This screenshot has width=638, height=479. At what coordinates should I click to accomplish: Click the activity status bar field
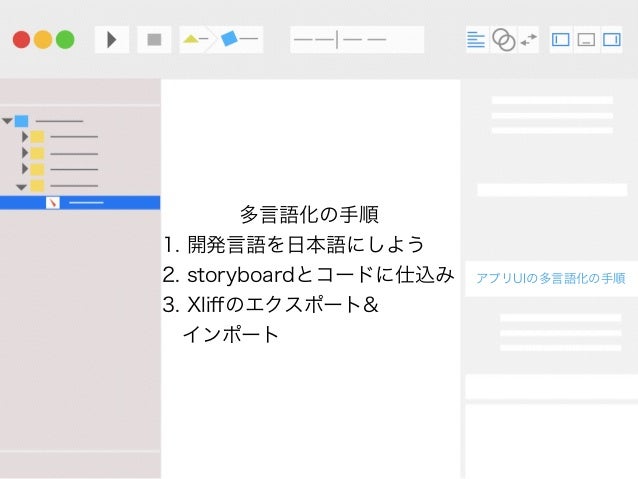tap(357, 39)
